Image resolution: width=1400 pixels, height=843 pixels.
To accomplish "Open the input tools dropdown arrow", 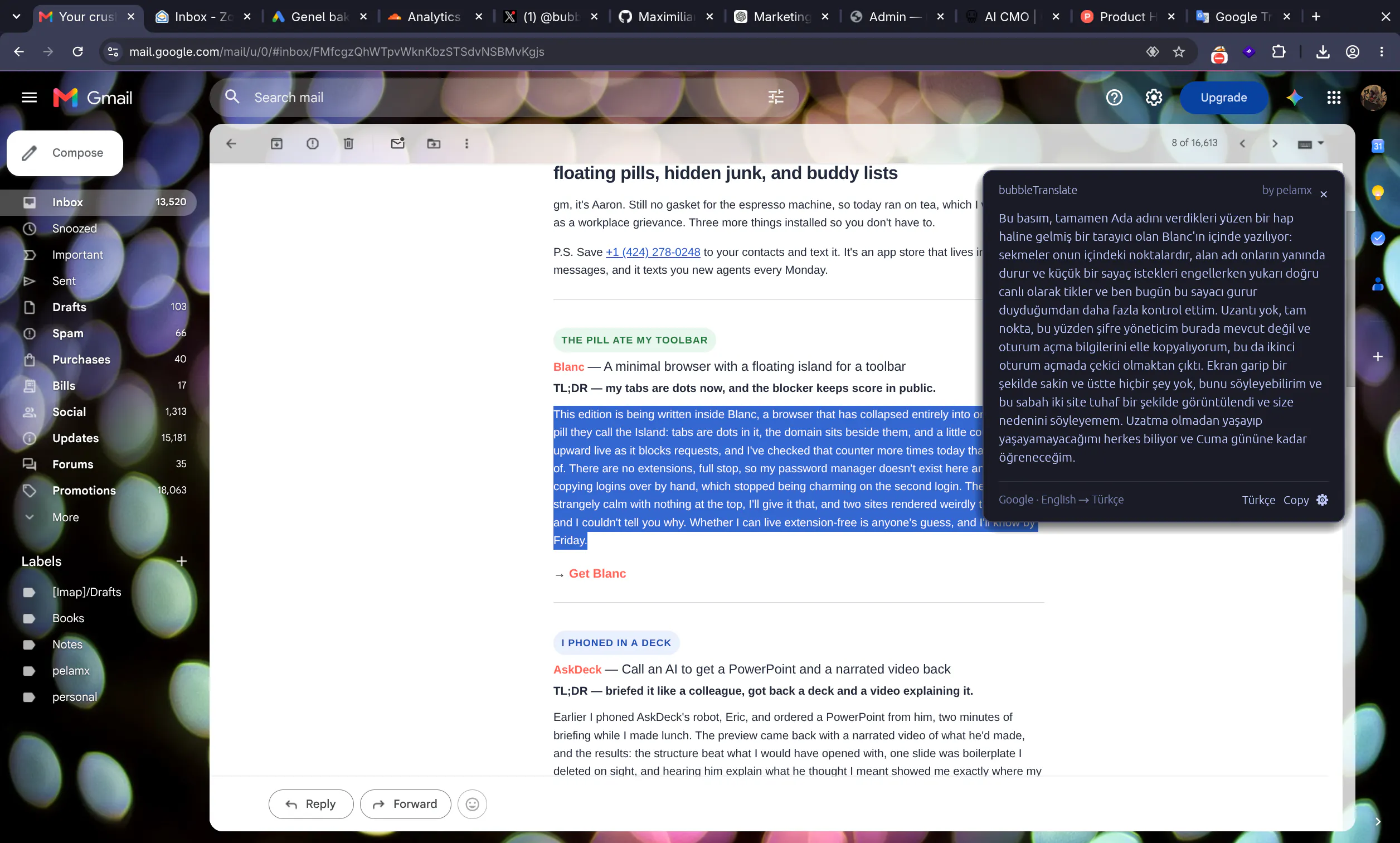I will [1320, 143].
